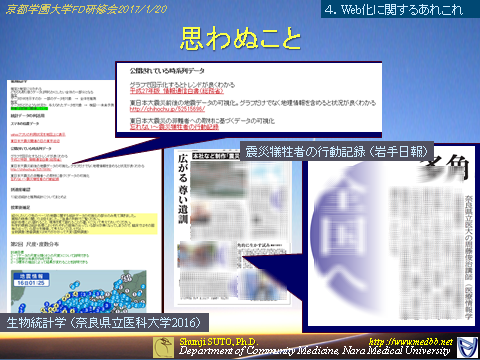Open the 平成27年版 情報通信白書 link in the callout
This screenshot has height=360, width=480.
pos(176,91)
